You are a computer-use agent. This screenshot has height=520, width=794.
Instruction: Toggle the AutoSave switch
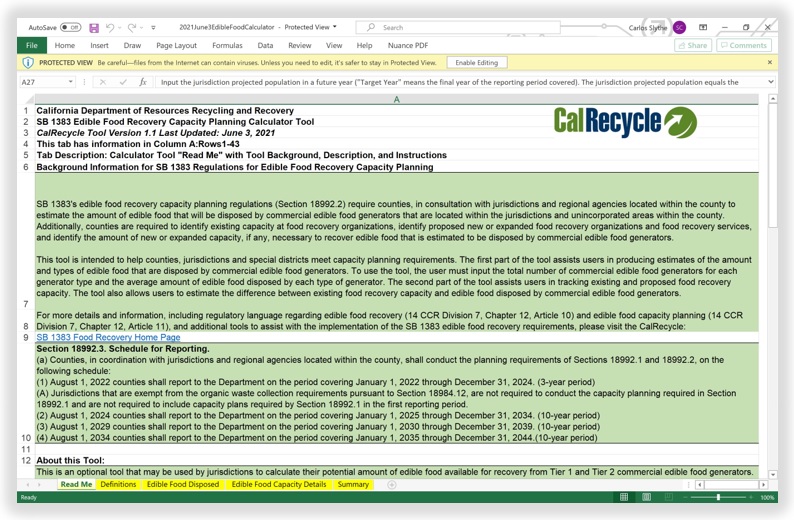(x=70, y=27)
